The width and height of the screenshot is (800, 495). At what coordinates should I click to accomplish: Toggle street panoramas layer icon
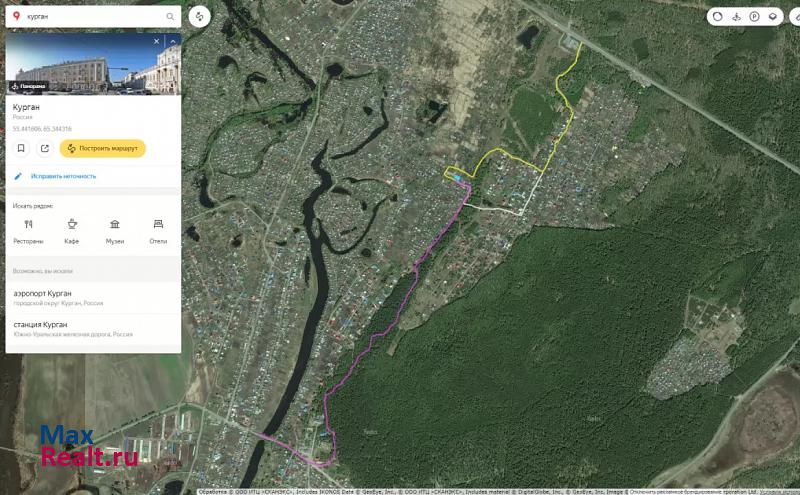736,16
